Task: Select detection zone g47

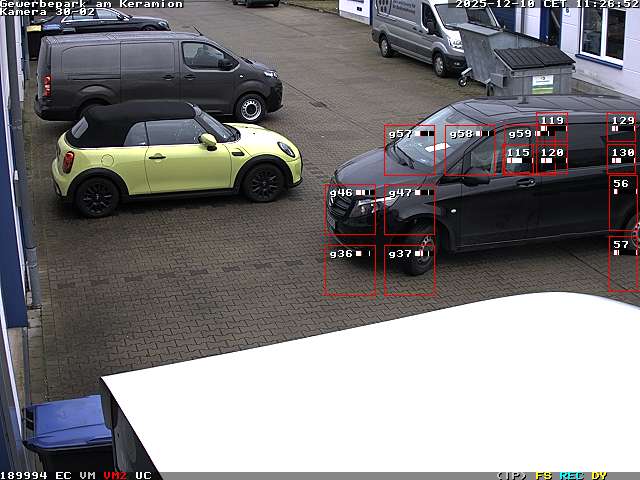Action: pos(410,209)
